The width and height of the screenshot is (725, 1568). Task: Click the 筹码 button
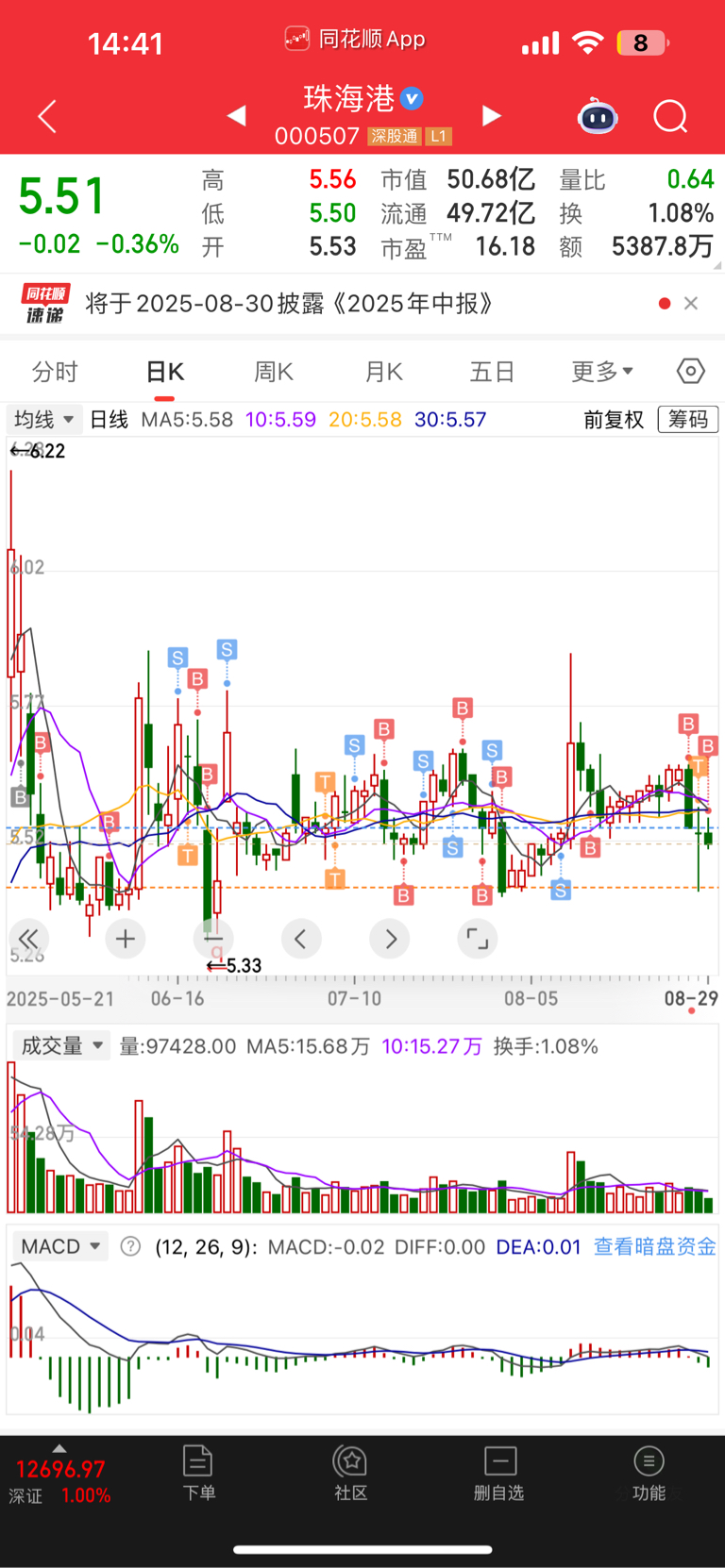pos(688,419)
